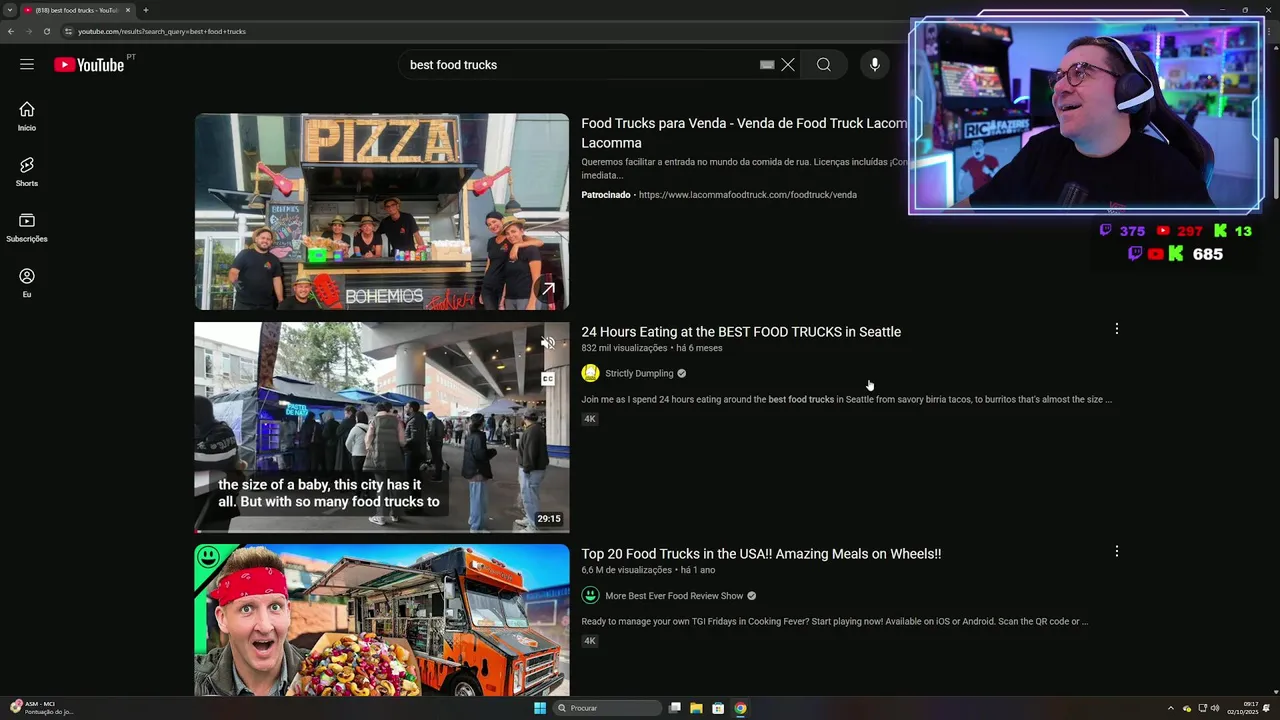Image resolution: width=1280 pixels, height=720 pixels.
Task: Click the 4K badge under Seattle video
Action: 590,419
